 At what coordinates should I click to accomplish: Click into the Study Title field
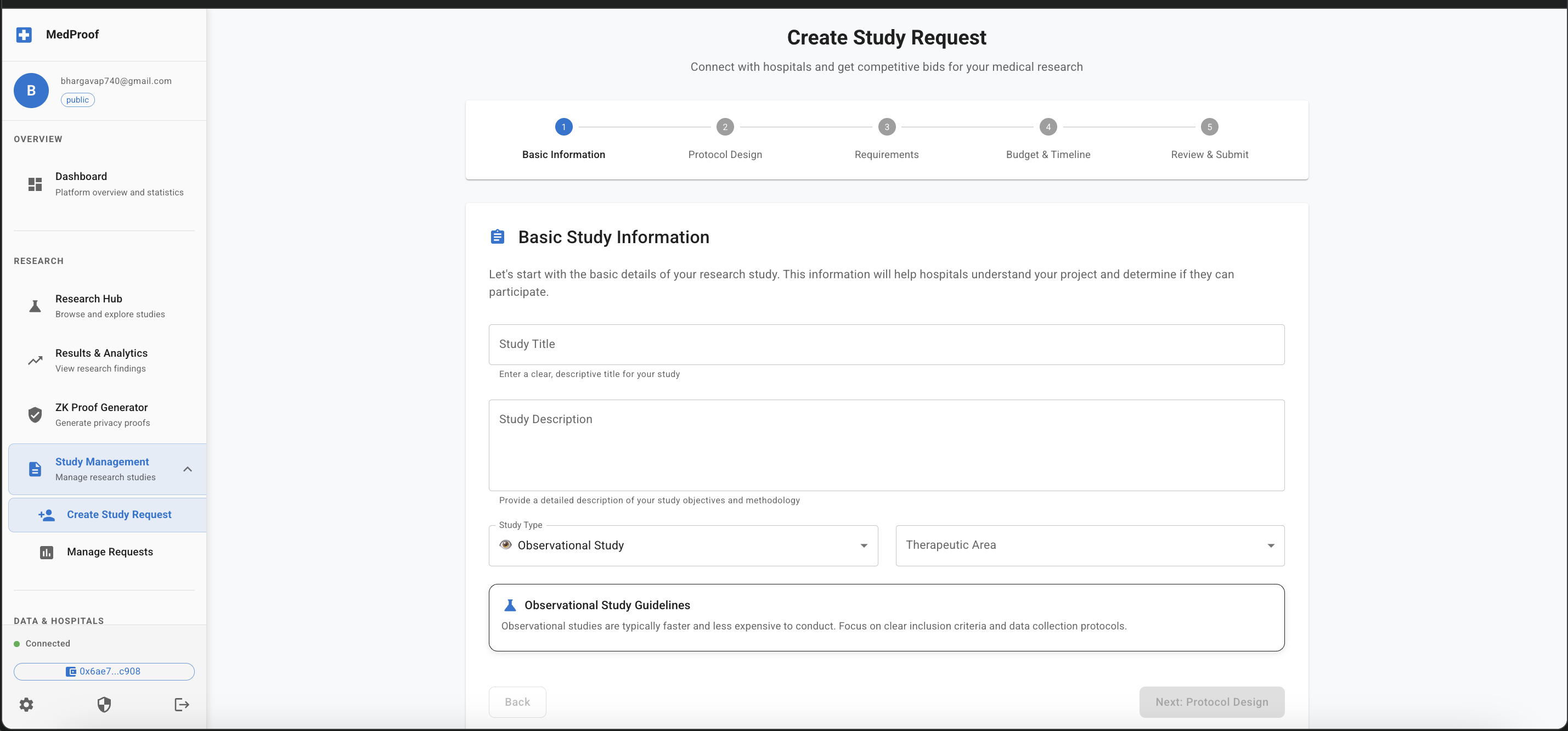(885, 345)
